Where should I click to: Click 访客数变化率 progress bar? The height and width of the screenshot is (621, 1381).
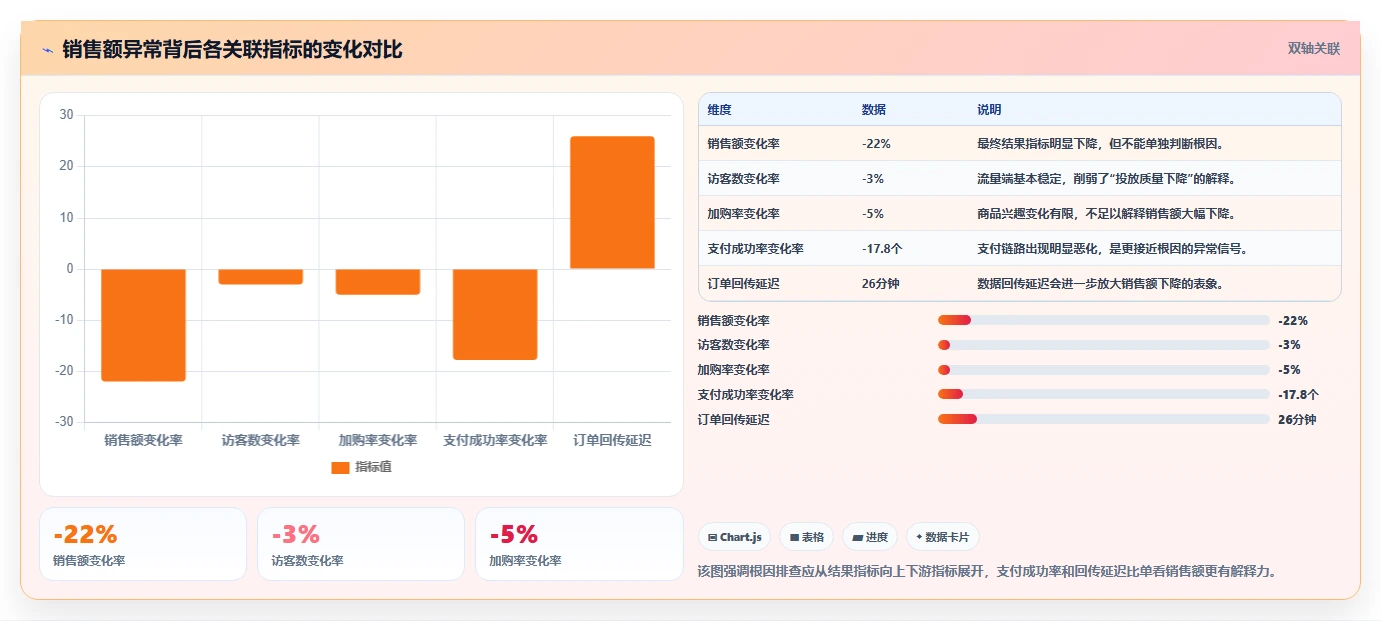pos(1103,345)
